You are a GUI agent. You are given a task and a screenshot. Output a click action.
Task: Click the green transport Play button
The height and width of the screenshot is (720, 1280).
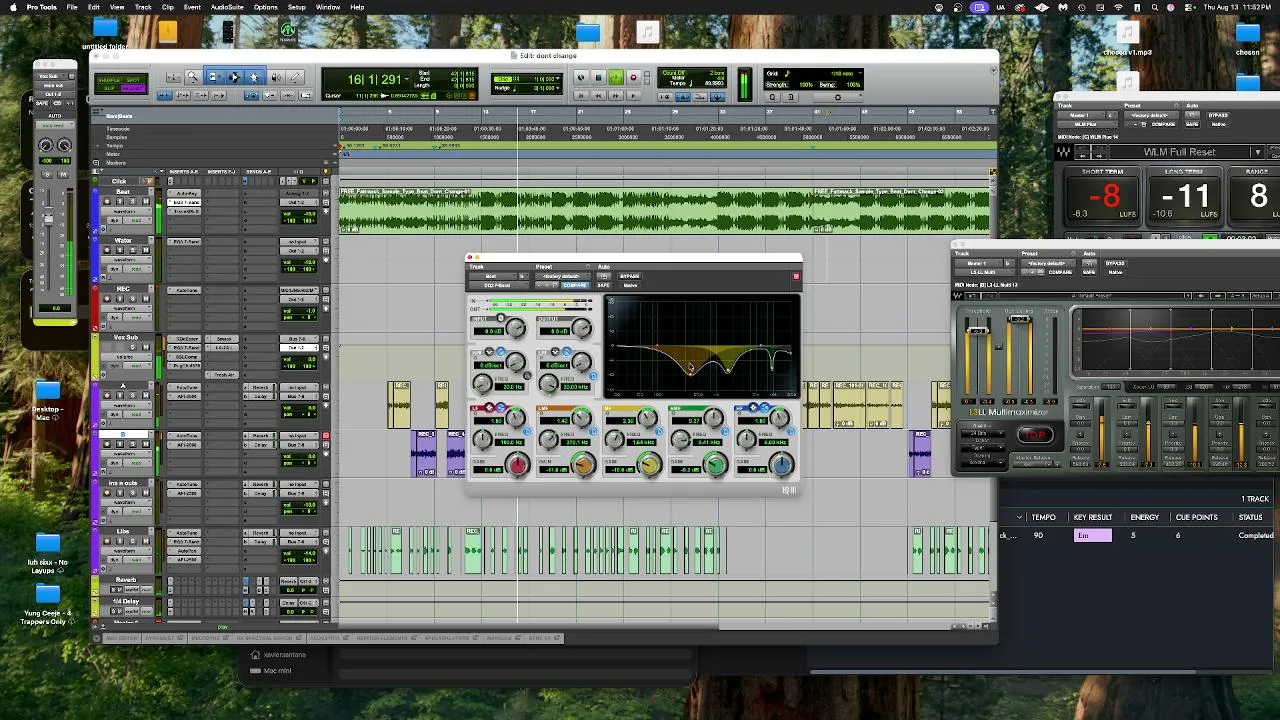pyautogui.click(x=615, y=77)
